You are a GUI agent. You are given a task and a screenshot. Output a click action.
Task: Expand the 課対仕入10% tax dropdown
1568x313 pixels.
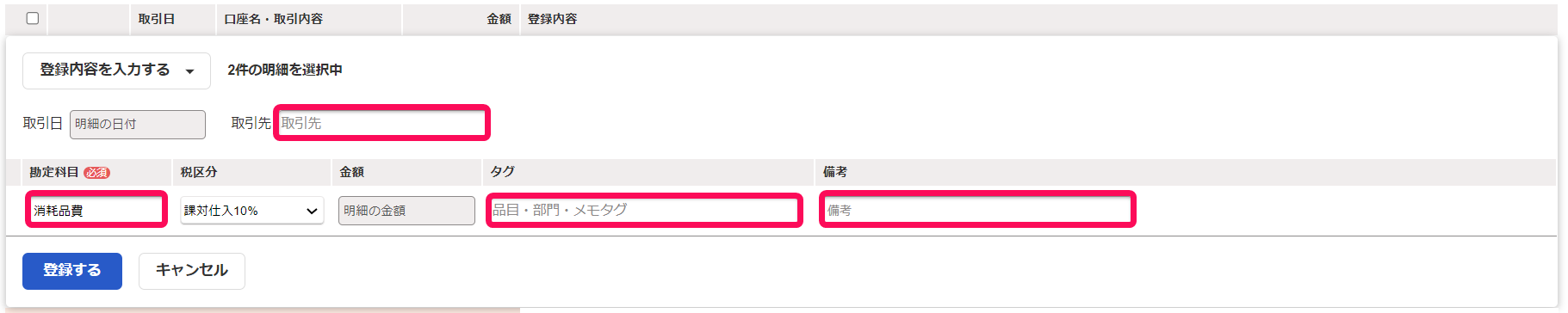point(251,210)
